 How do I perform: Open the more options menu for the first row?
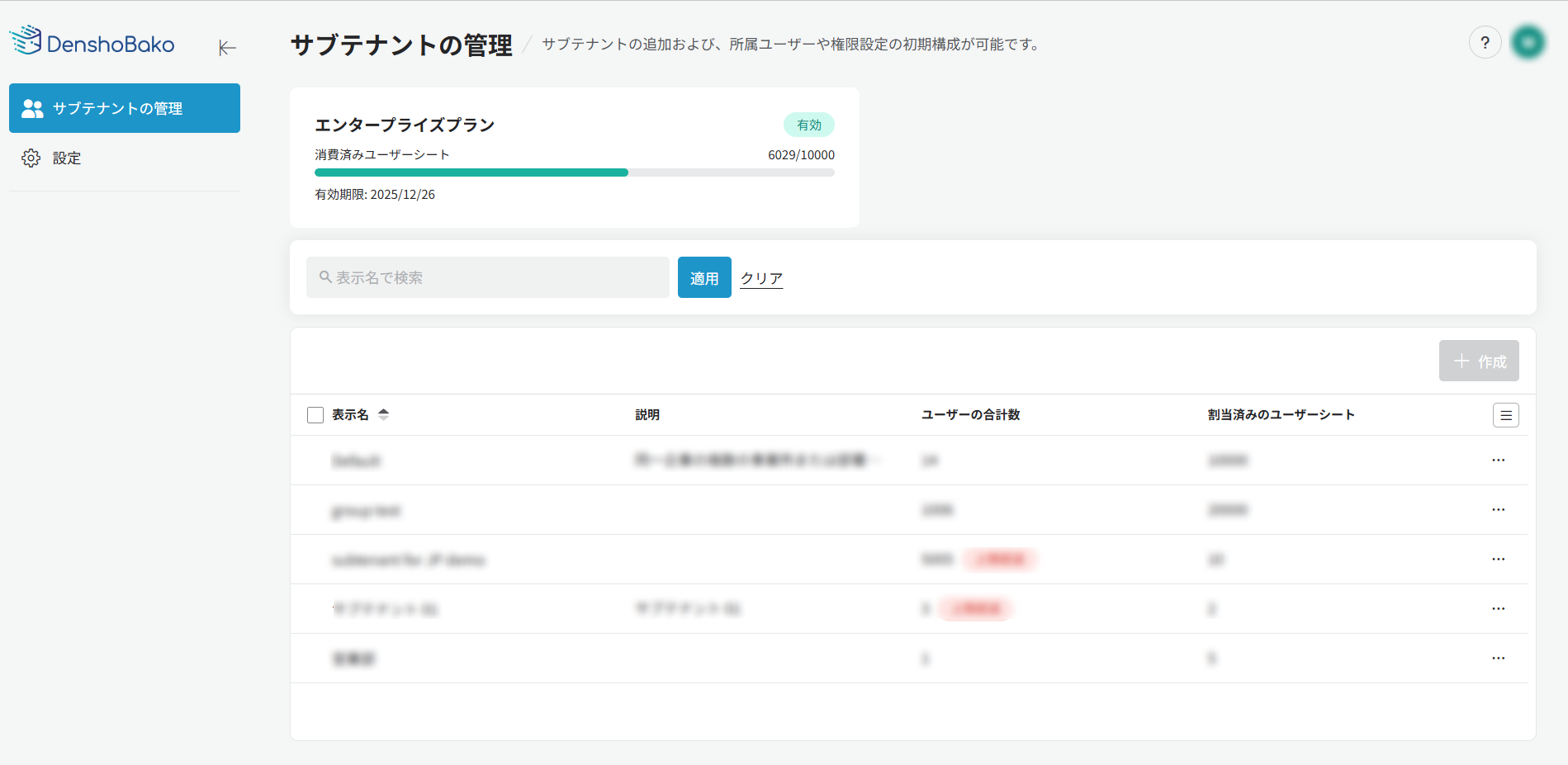click(1499, 460)
